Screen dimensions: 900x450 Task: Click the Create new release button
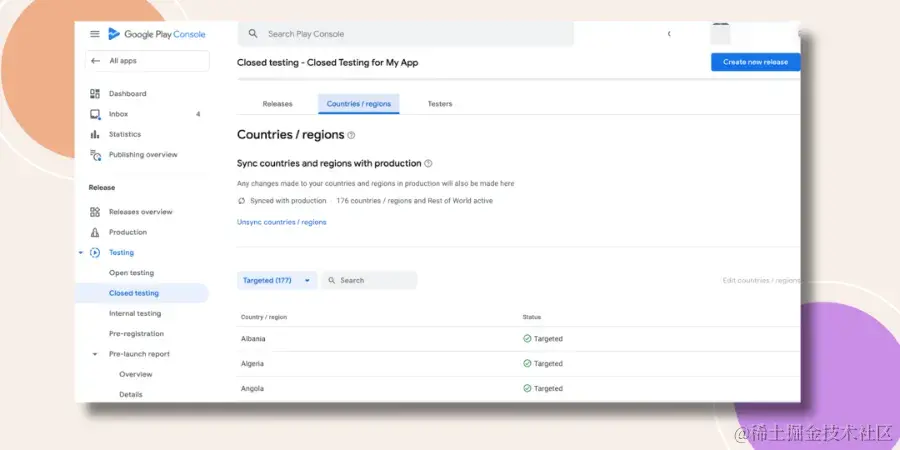click(755, 62)
